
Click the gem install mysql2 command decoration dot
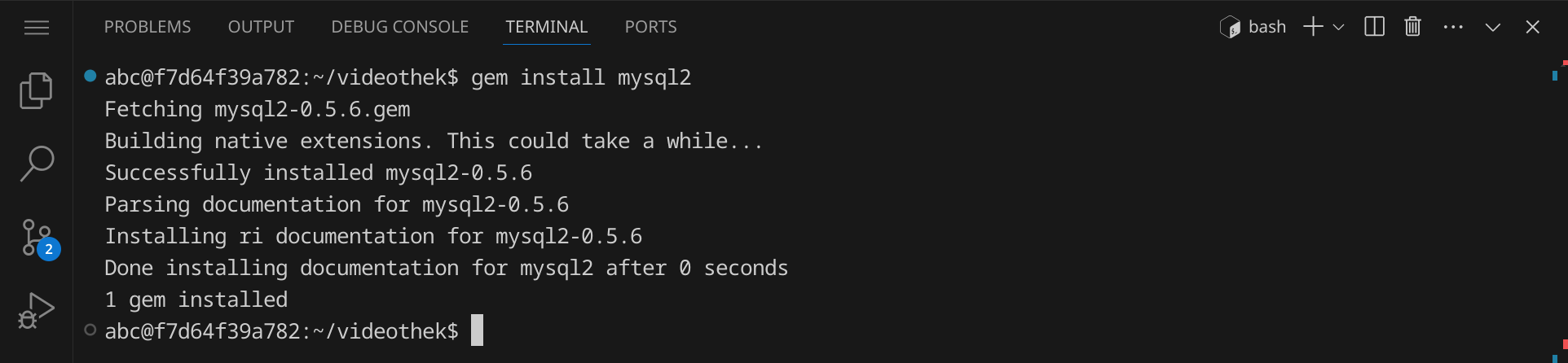click(x=90, y=77)
